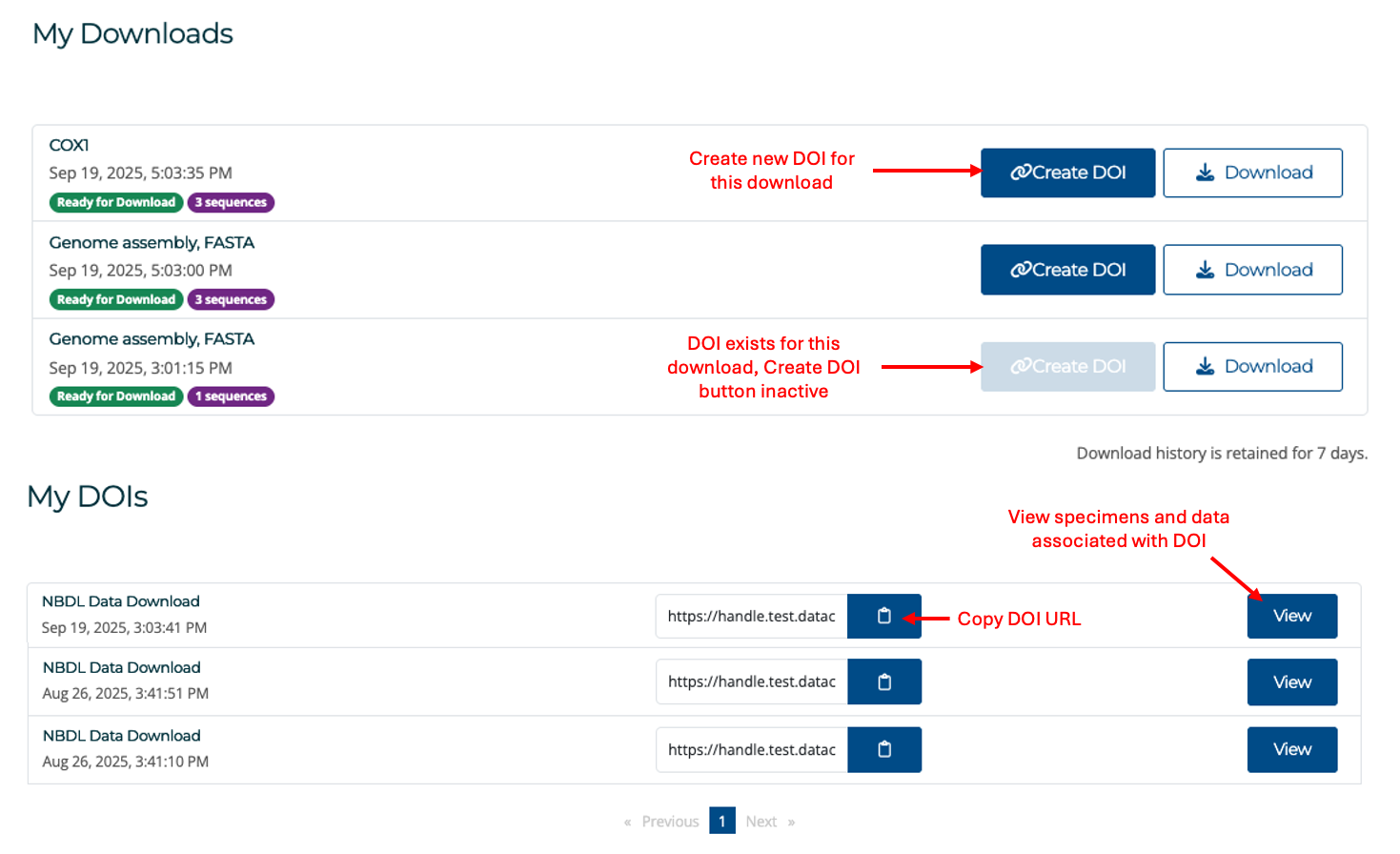The height and width of the screenshot is (854, 1400).
Task: Copy DOI URL for Sep 19 3:03:41 PM entry
Action: point(883,616)
